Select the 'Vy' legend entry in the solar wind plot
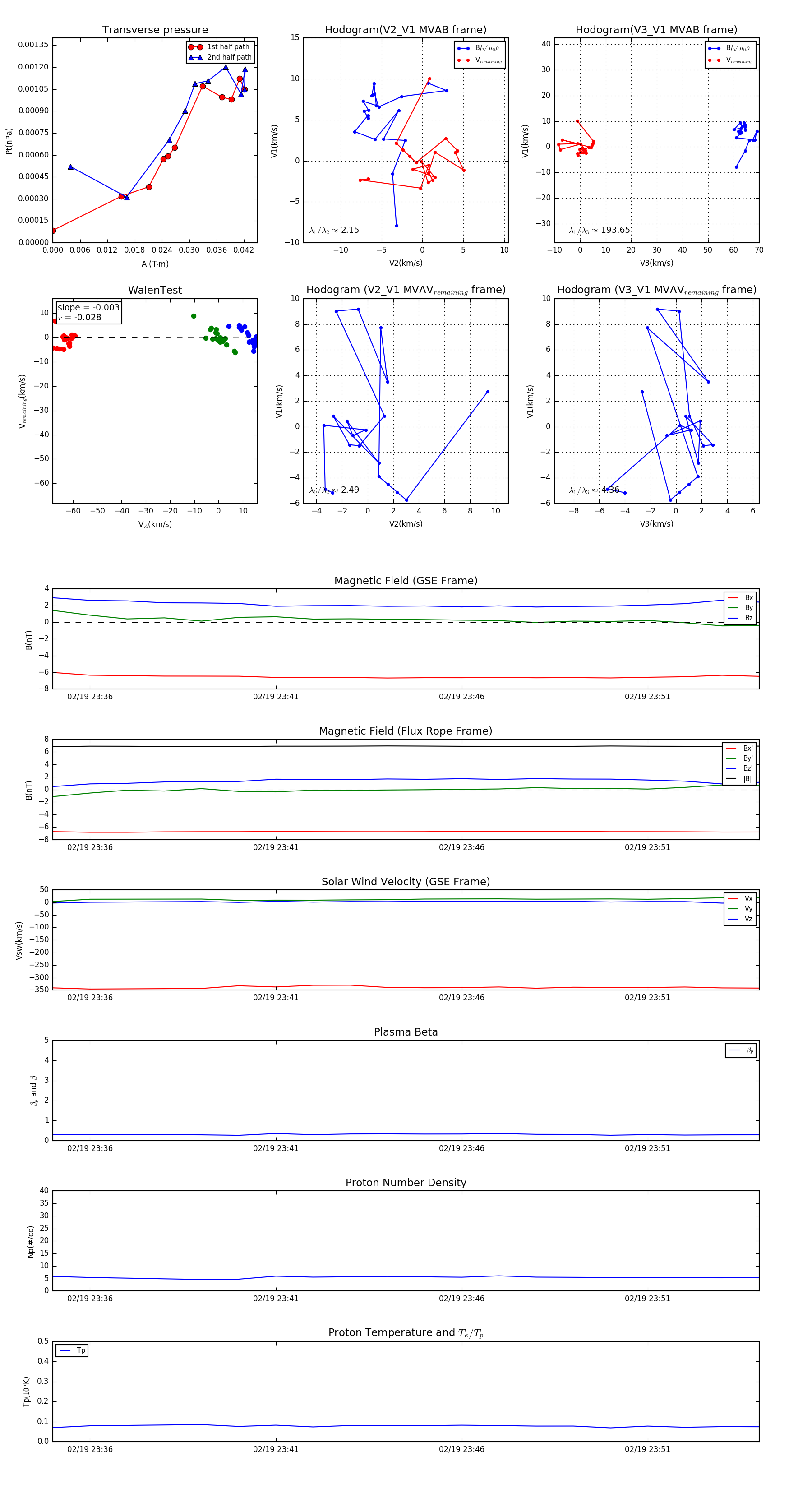The width and height of the screenshot is (812, 1489). 740,909
